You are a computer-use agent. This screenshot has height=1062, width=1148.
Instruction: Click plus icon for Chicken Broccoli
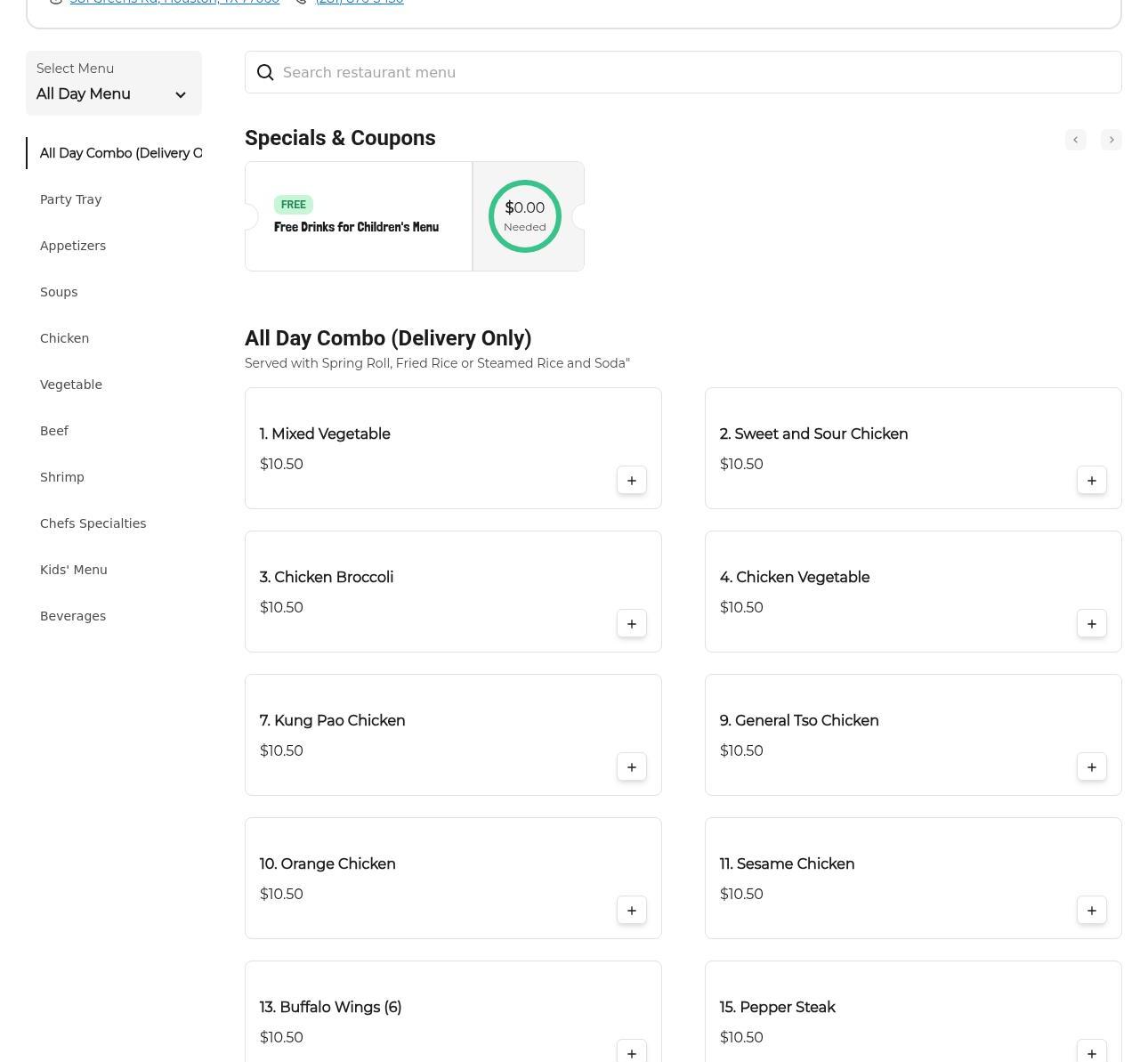coord(632,624)
